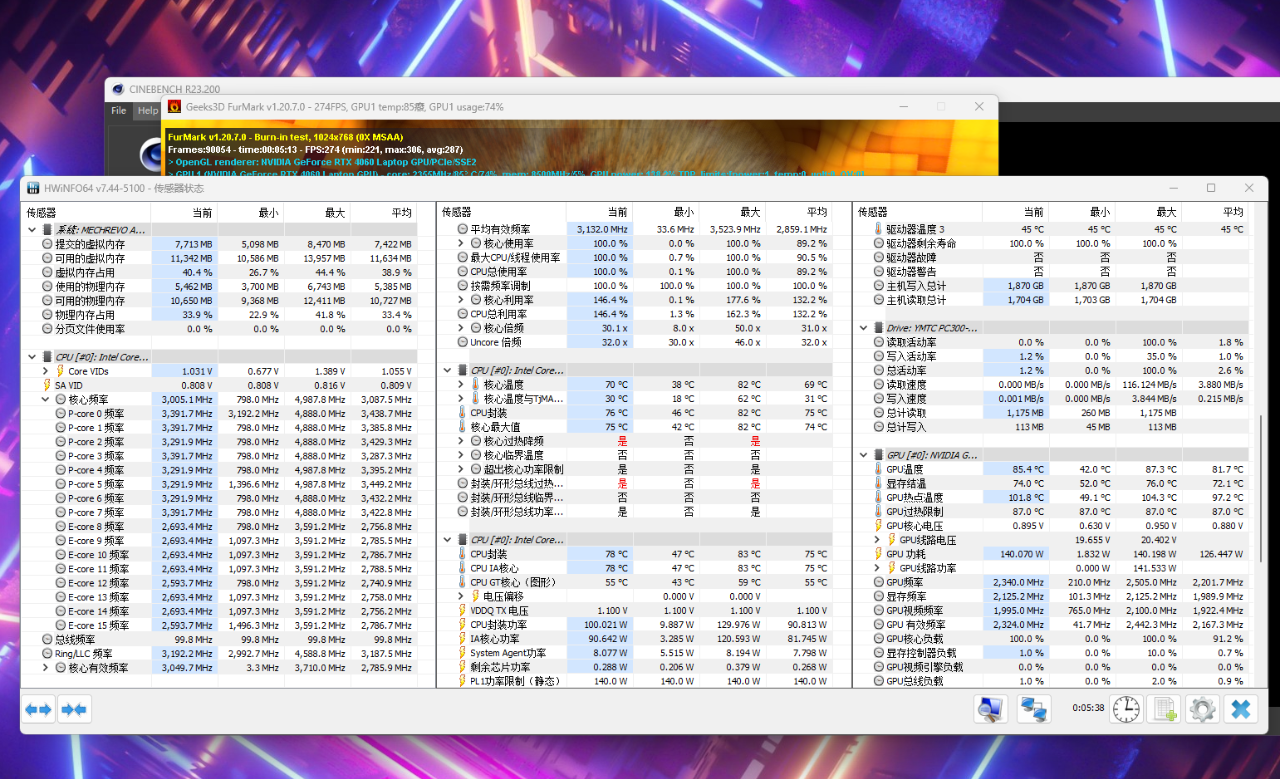Click the shrink-columns inward arrows icon
This screenshot has width=1280, height=779.
click(74, 710)
